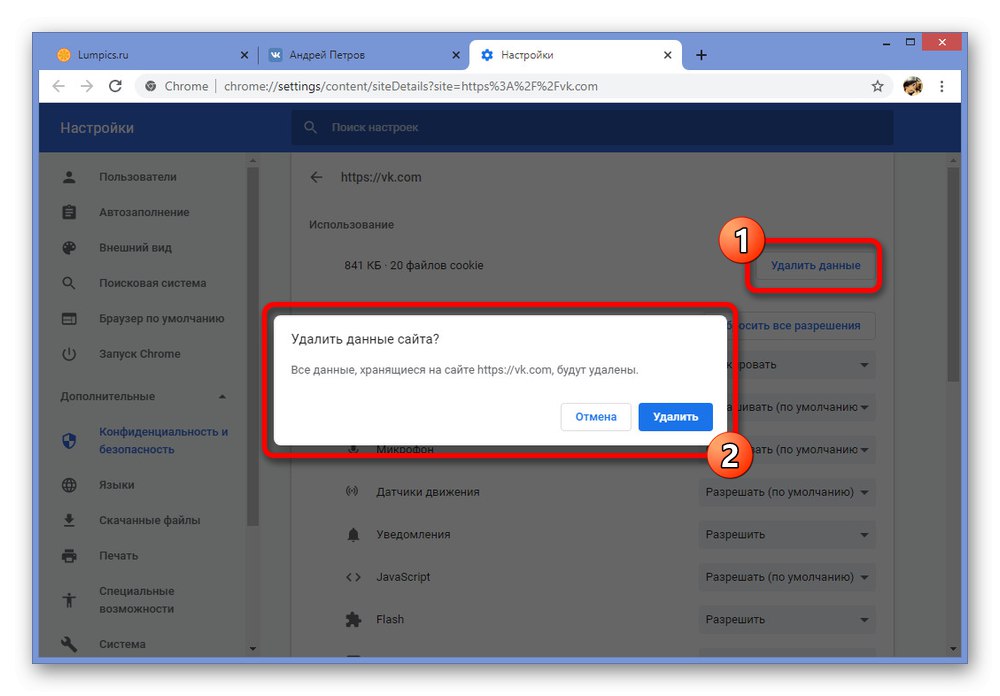This screenshot has width=1000, height=696.
Task: Open Браузер по умолчанию section
Action: [x=161, y=318]
